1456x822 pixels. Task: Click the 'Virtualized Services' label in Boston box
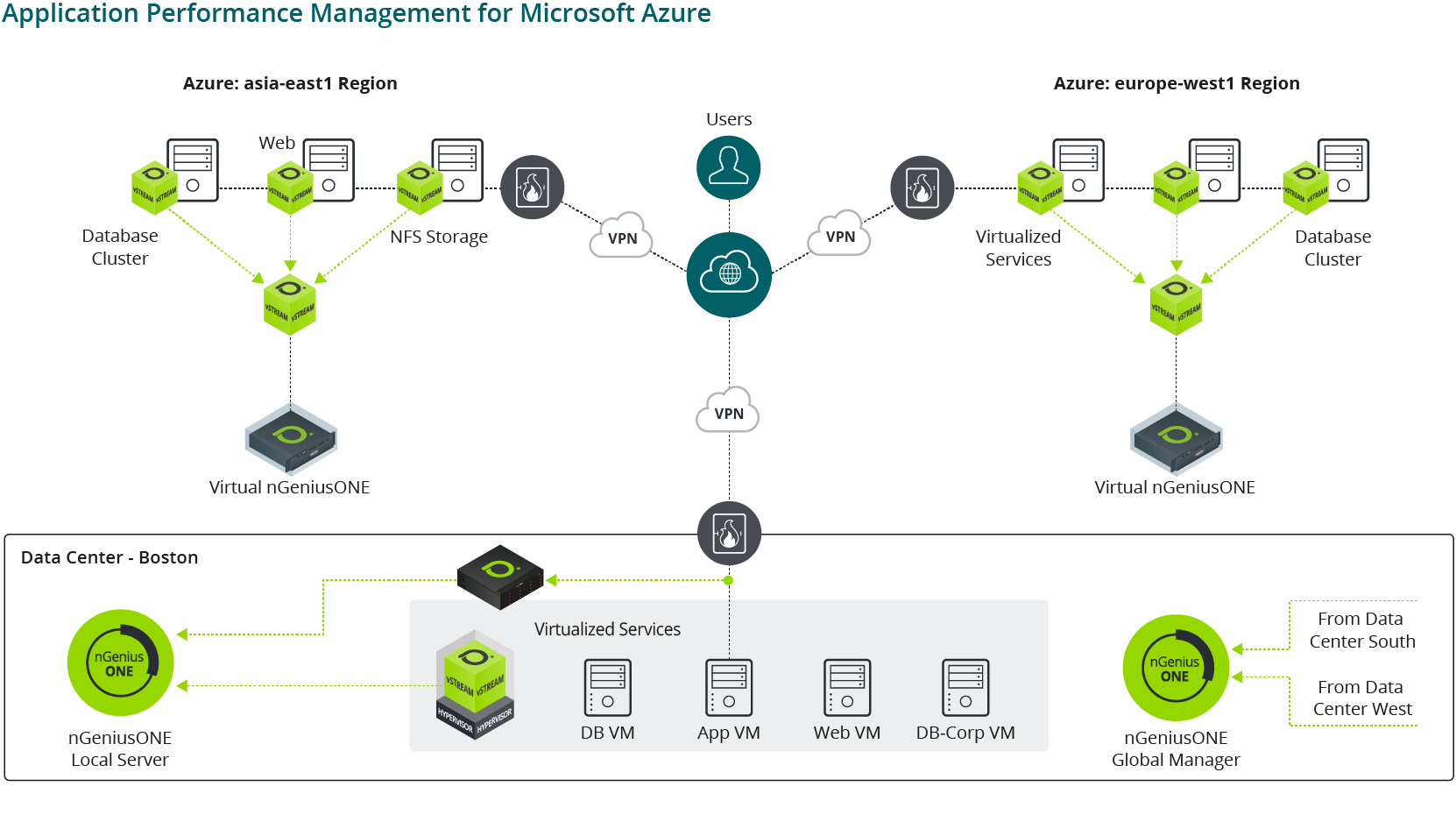607,629
